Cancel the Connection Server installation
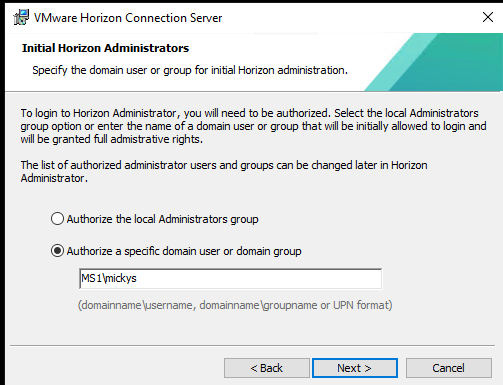 (x=449, y=368)
